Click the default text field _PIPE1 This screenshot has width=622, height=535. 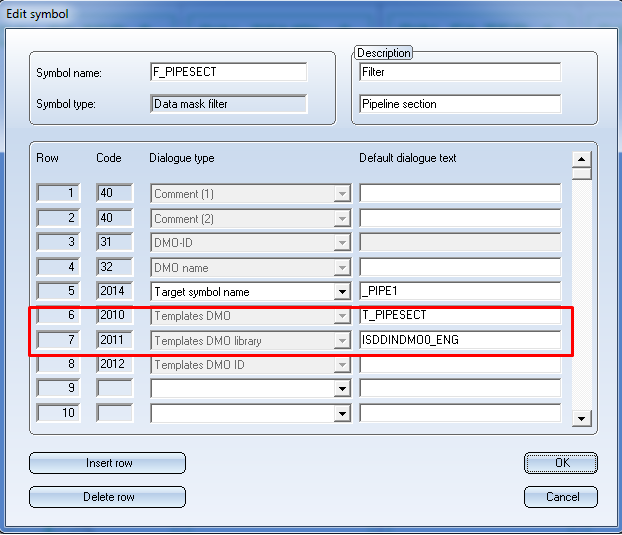(x=460, y=291)
